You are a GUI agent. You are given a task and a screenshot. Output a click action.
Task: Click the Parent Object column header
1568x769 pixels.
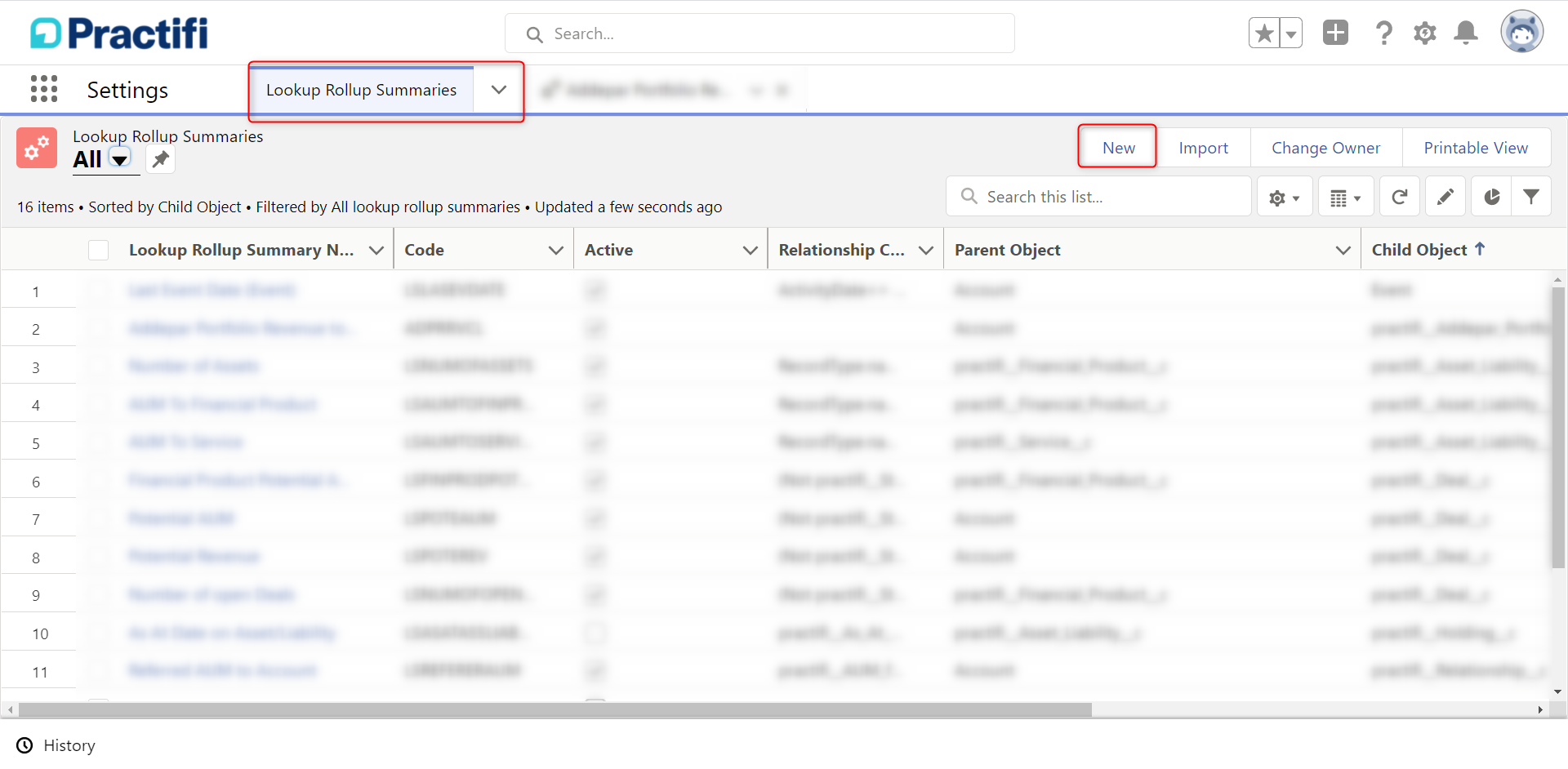point(1007,250)
